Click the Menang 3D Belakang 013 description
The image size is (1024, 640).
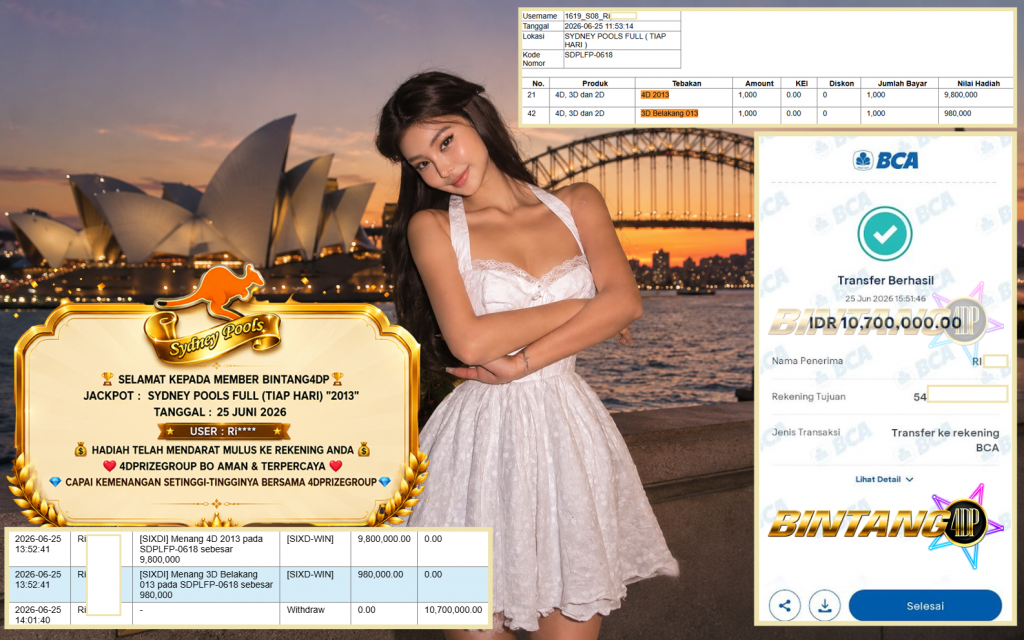pos(206,584)
